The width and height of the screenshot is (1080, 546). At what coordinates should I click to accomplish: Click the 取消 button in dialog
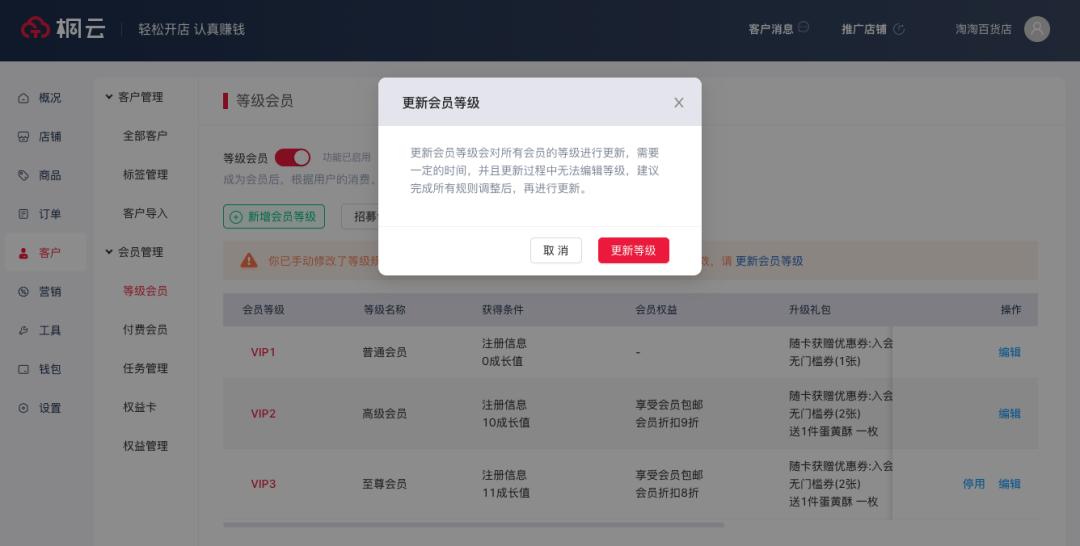(x=556, y=251)
